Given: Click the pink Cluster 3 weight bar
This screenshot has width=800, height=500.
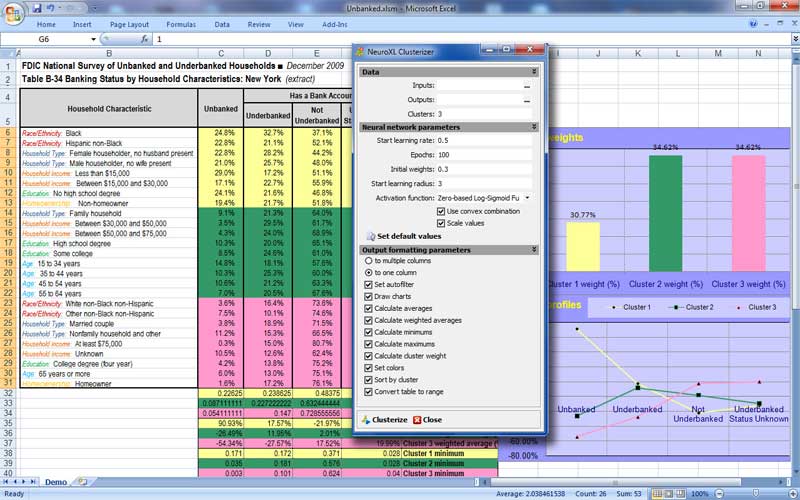Looking at the screenshot, I should point(748,213).
